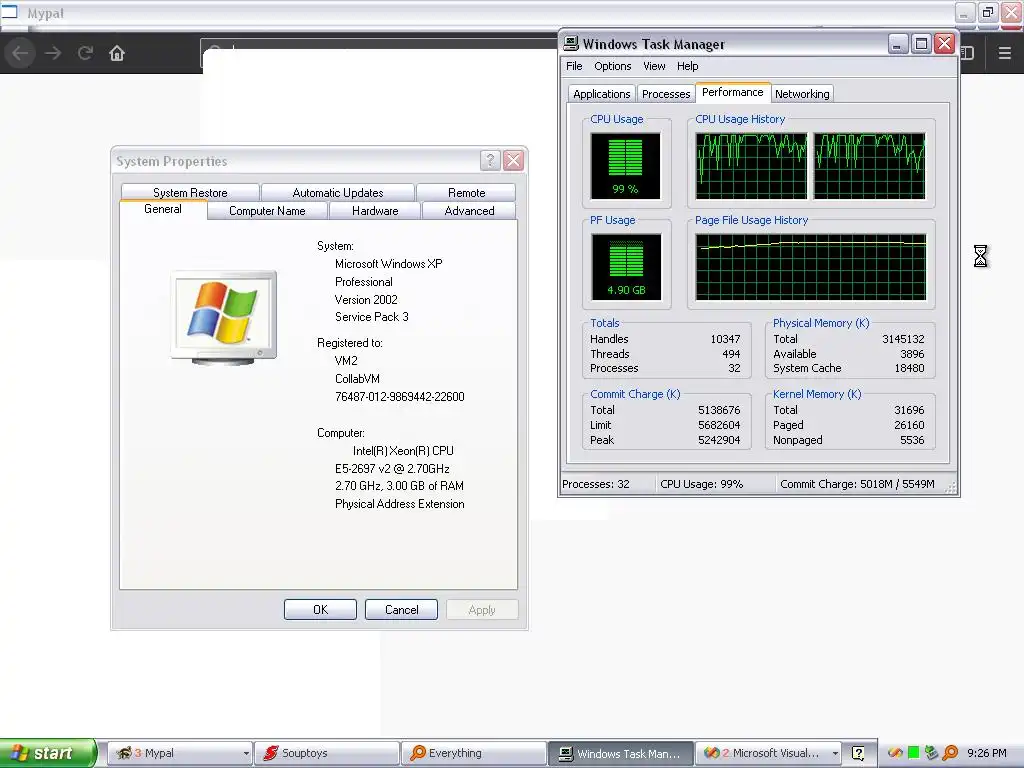Reload the page in Mypal browser
The height and width of the screenshot is (768, 1024).
(85, 53)
